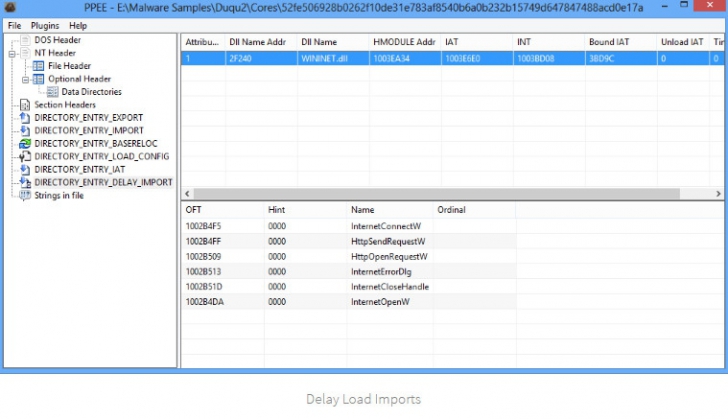
Task: Click the DOS Header page icon
Action: click(x=25, y=40)
